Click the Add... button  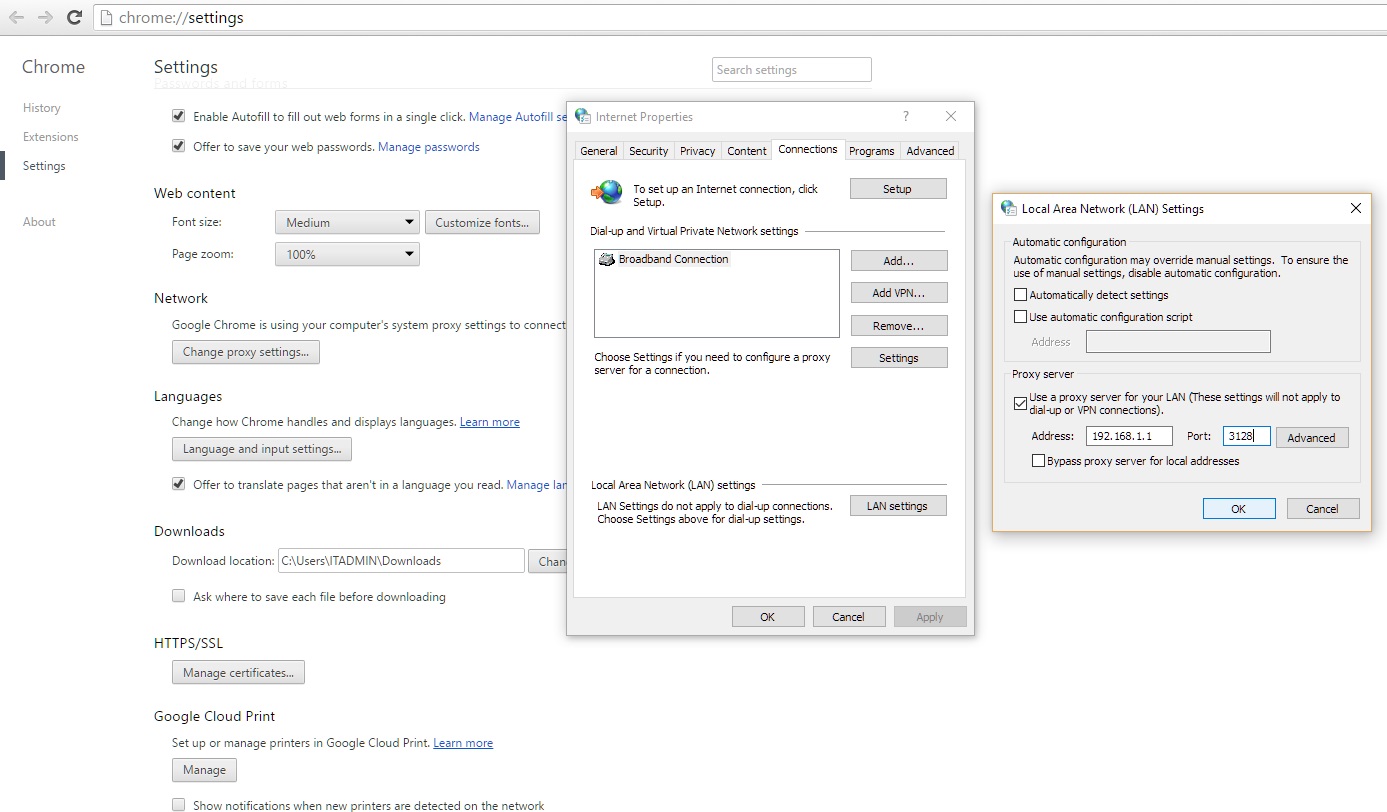tap(899, 261)
